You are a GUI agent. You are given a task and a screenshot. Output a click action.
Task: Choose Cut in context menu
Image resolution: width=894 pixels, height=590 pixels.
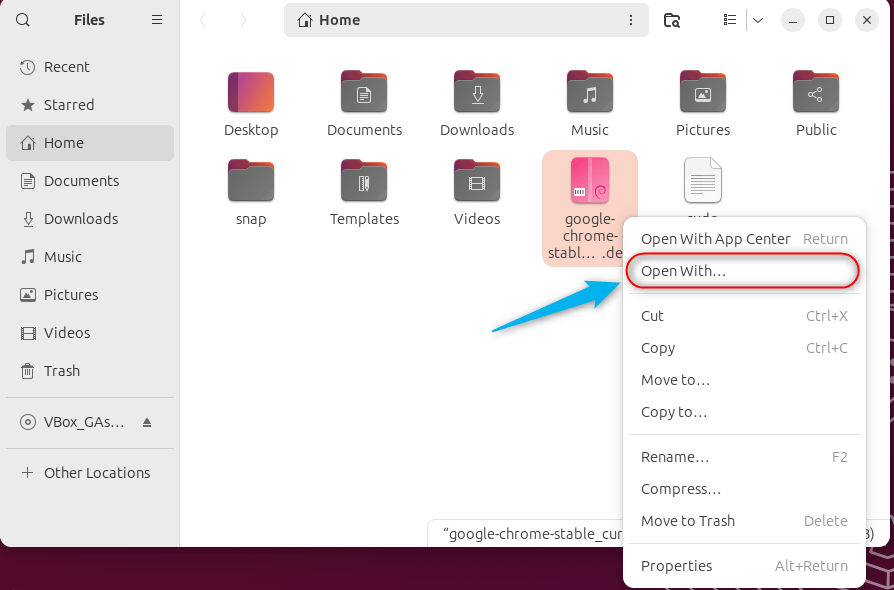coord(744,316)
